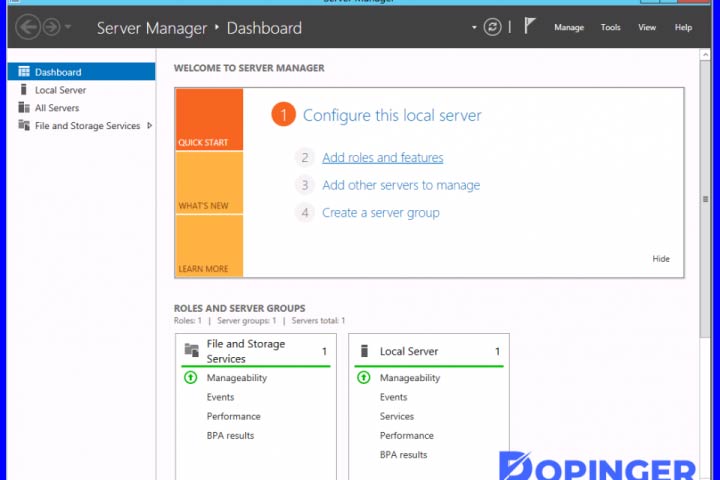Click the All Servers icon in sidebar
Screen dimensions: 720x480
[24, 107]
